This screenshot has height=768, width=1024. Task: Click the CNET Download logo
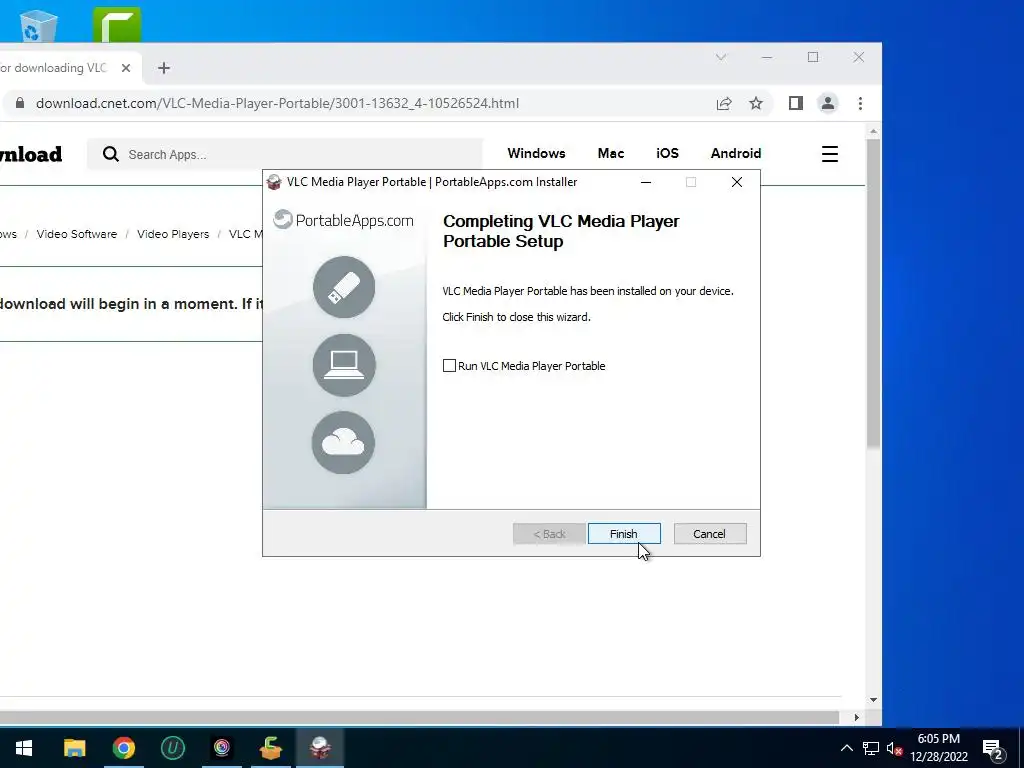[31, 154]
